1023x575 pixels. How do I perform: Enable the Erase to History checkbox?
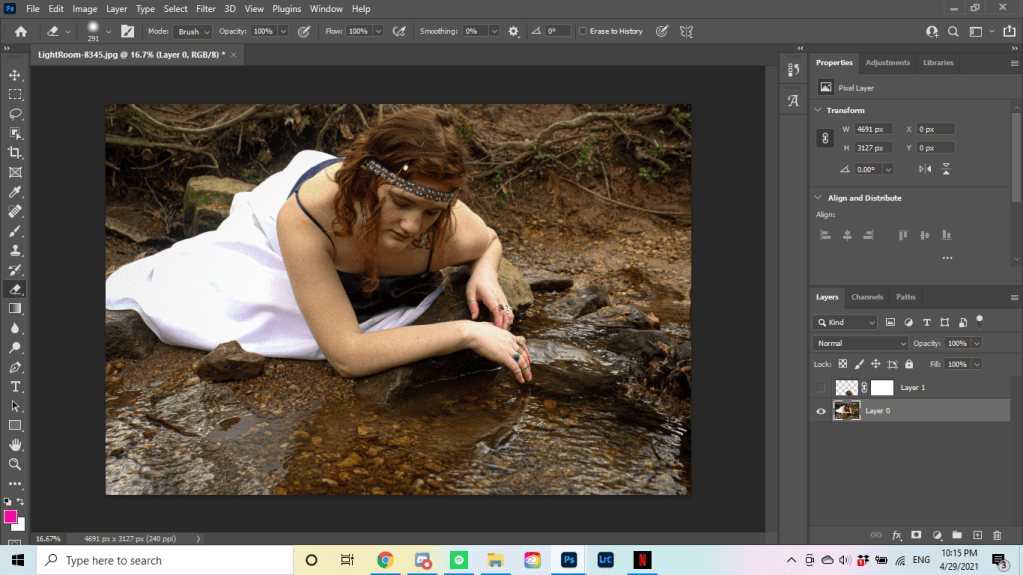[583, 31]
